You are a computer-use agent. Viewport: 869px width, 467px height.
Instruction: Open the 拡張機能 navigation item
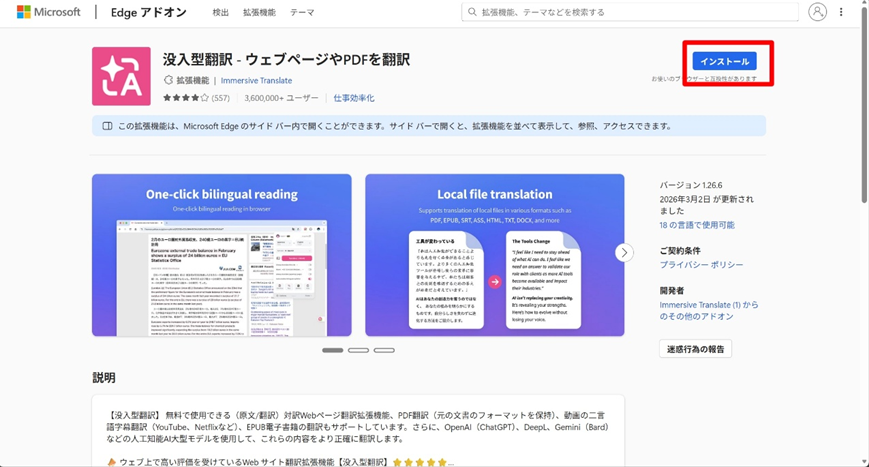click(x=259, y=12)
